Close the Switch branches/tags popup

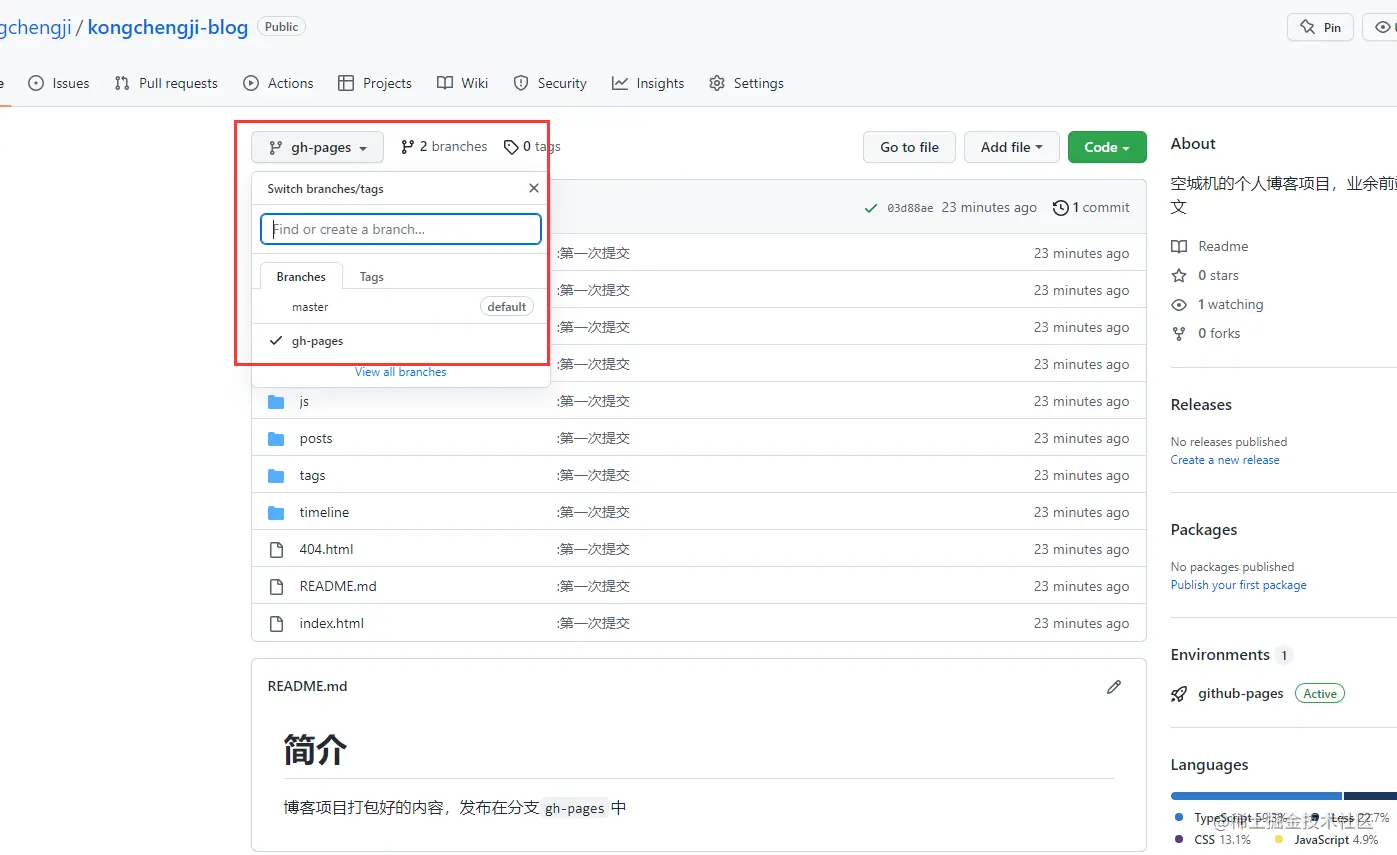tap(534, 188)
